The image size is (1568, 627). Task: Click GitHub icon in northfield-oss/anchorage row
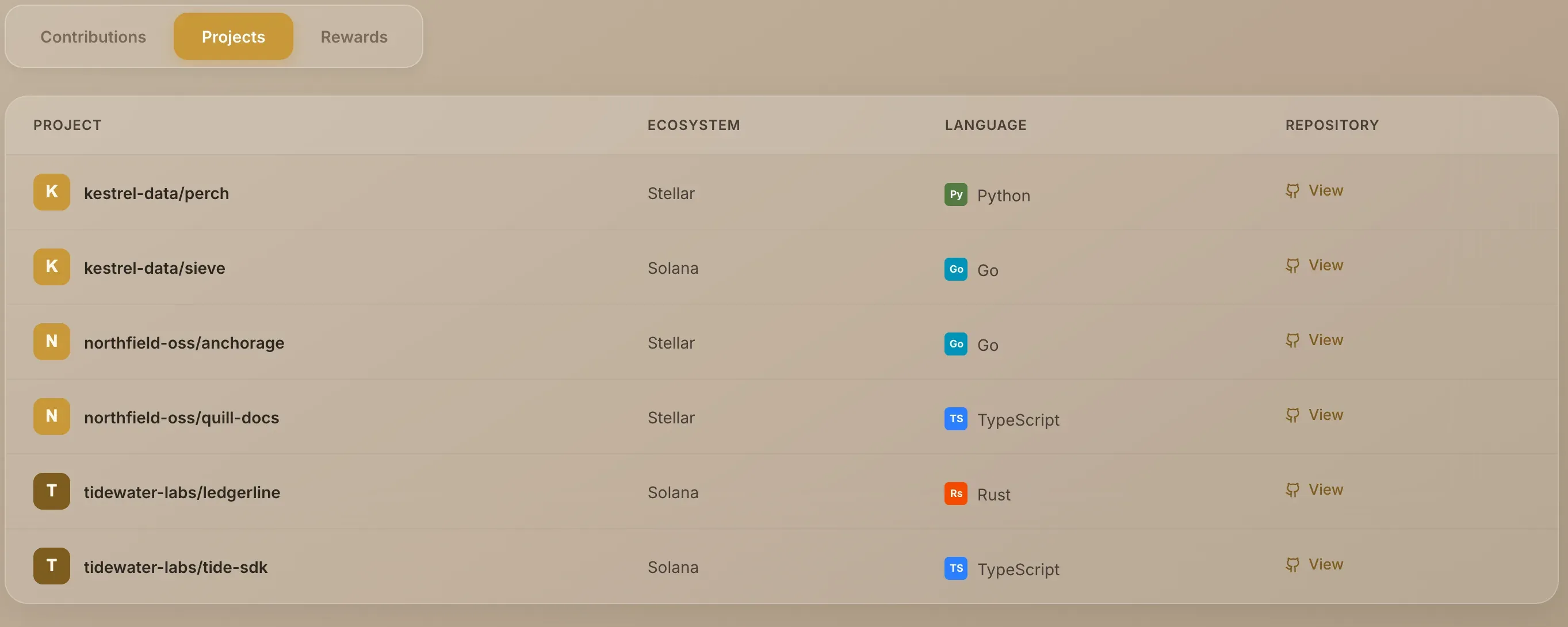pyautogui.click(x=1292, y=341)
